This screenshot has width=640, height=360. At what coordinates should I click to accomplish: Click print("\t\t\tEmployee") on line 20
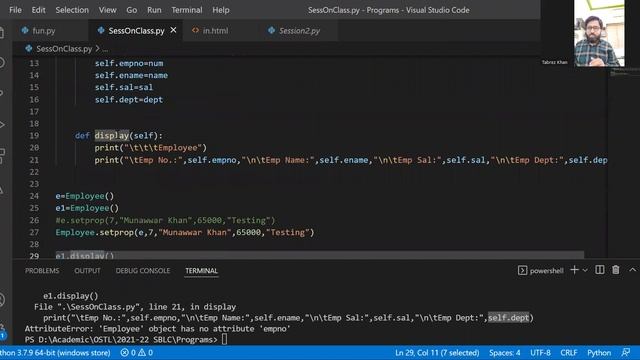pyautogui.click(x=151, y=148)
